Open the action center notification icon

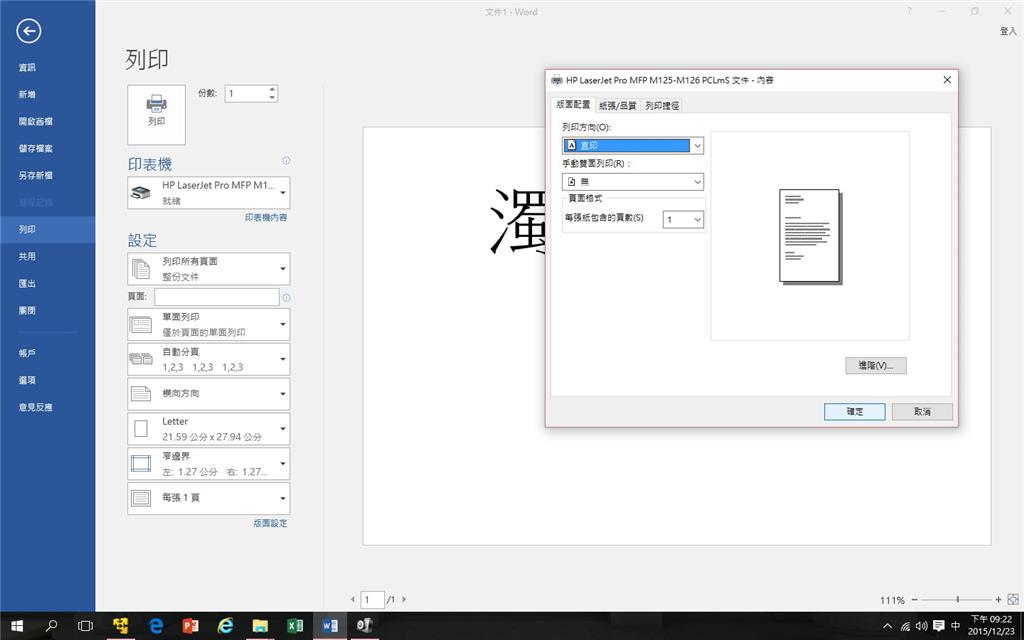coord(938,626)
